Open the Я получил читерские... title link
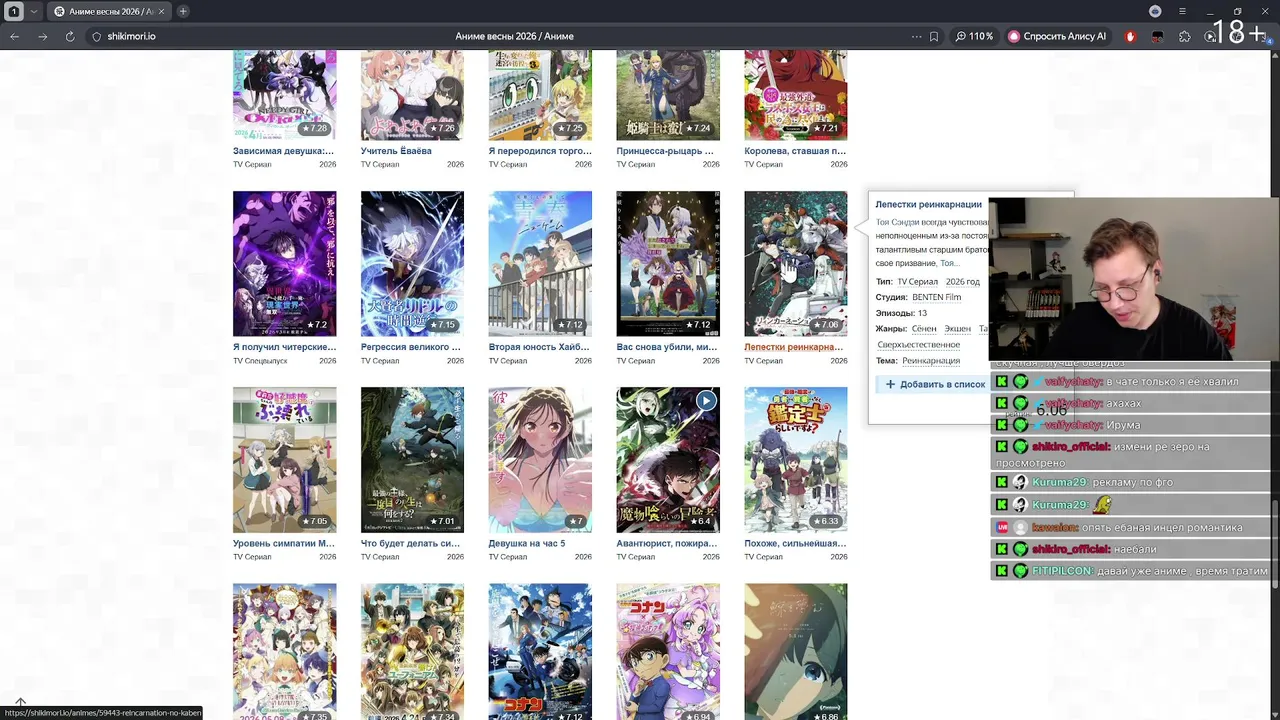 284,347
